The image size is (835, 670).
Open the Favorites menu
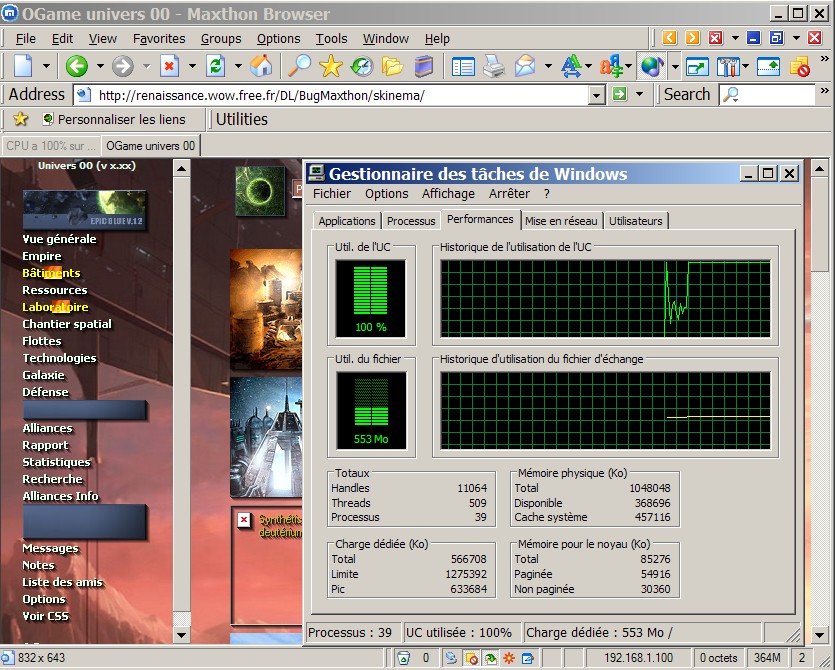[159, 38]
